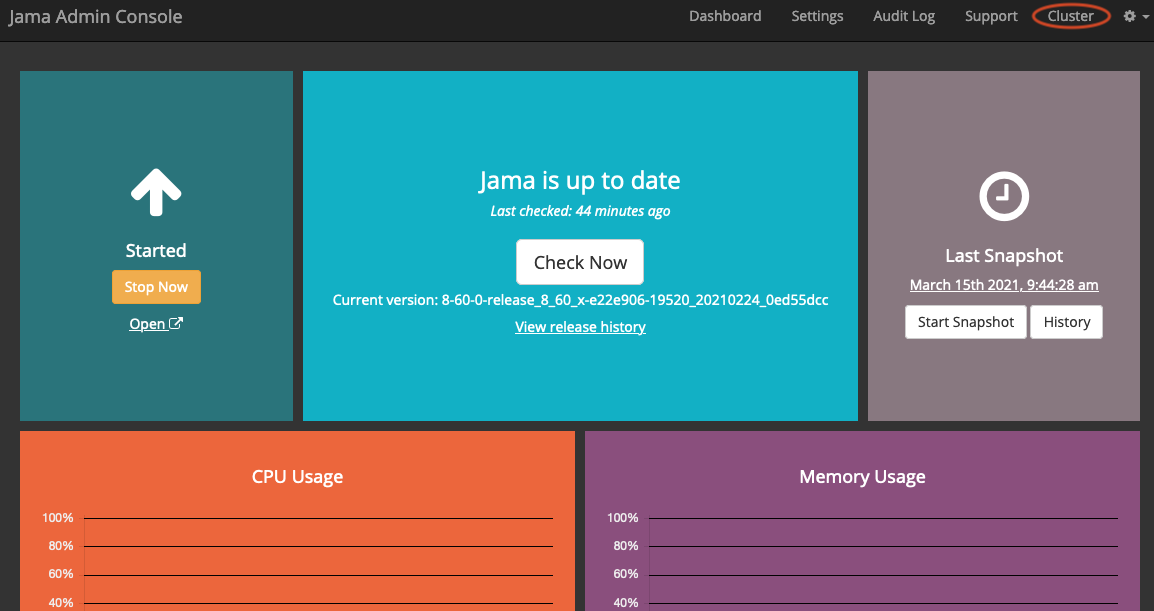The image size is (1154, 611).
Task: Navigate to the Support page
Action: point(991,16)
